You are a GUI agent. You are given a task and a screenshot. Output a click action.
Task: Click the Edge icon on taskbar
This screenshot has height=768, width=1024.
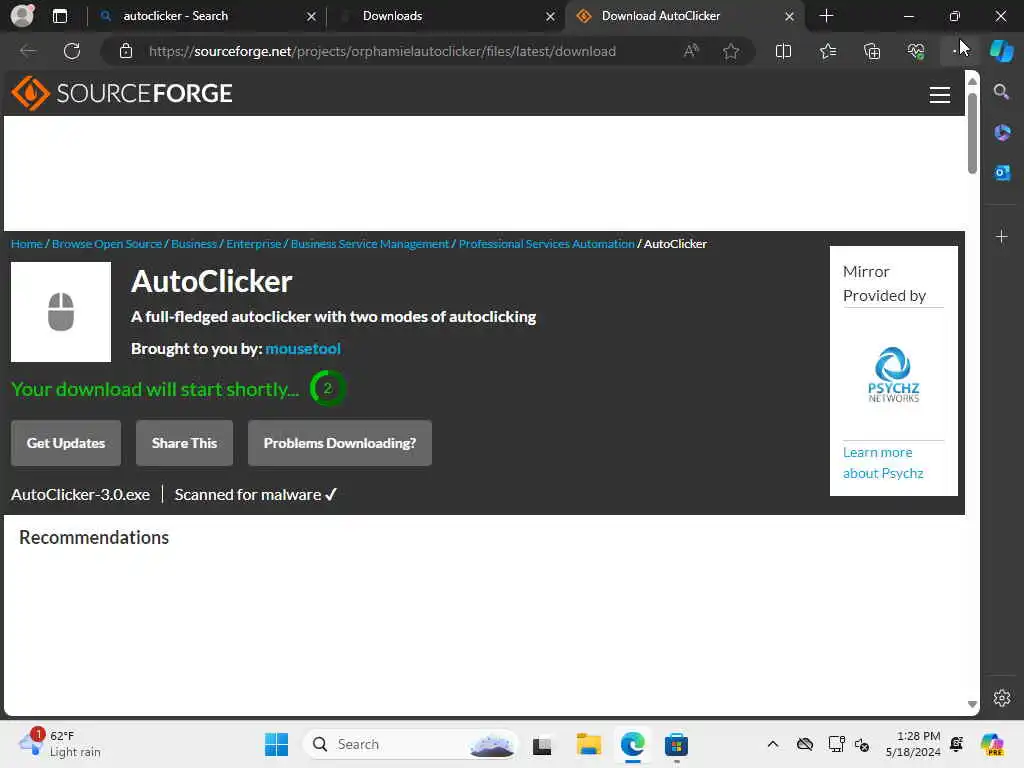(633, 744)
